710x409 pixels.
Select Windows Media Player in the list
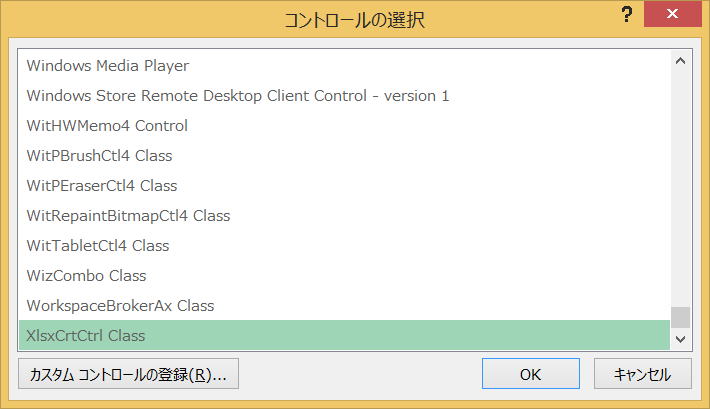click(x=344, y=66)
